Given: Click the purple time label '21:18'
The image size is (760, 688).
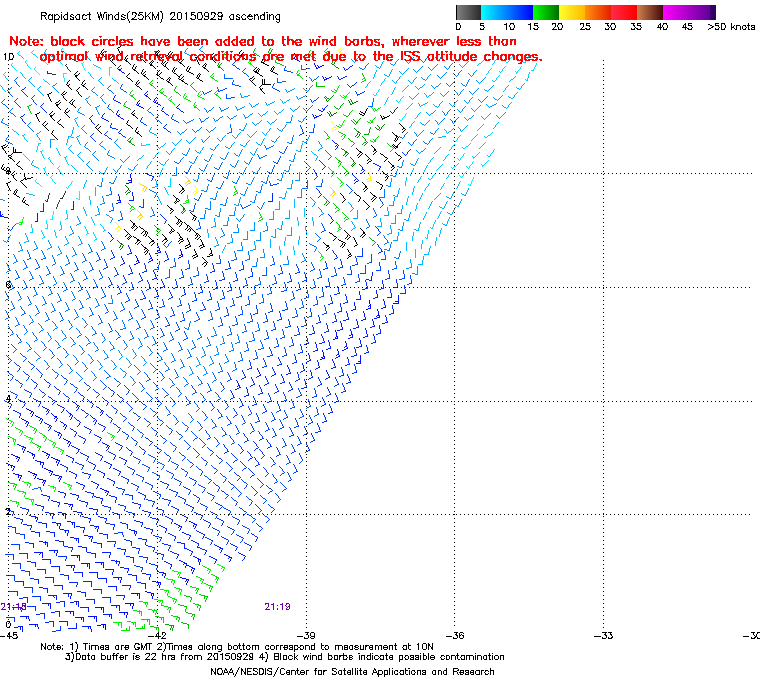Looking at the screenshot, I should [13, 607].
